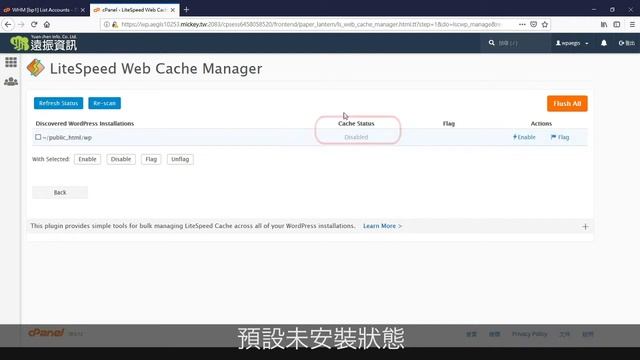640x360 pixels.
Task: Open the browser hamburger menu
Action: click(x=632, y=24)
